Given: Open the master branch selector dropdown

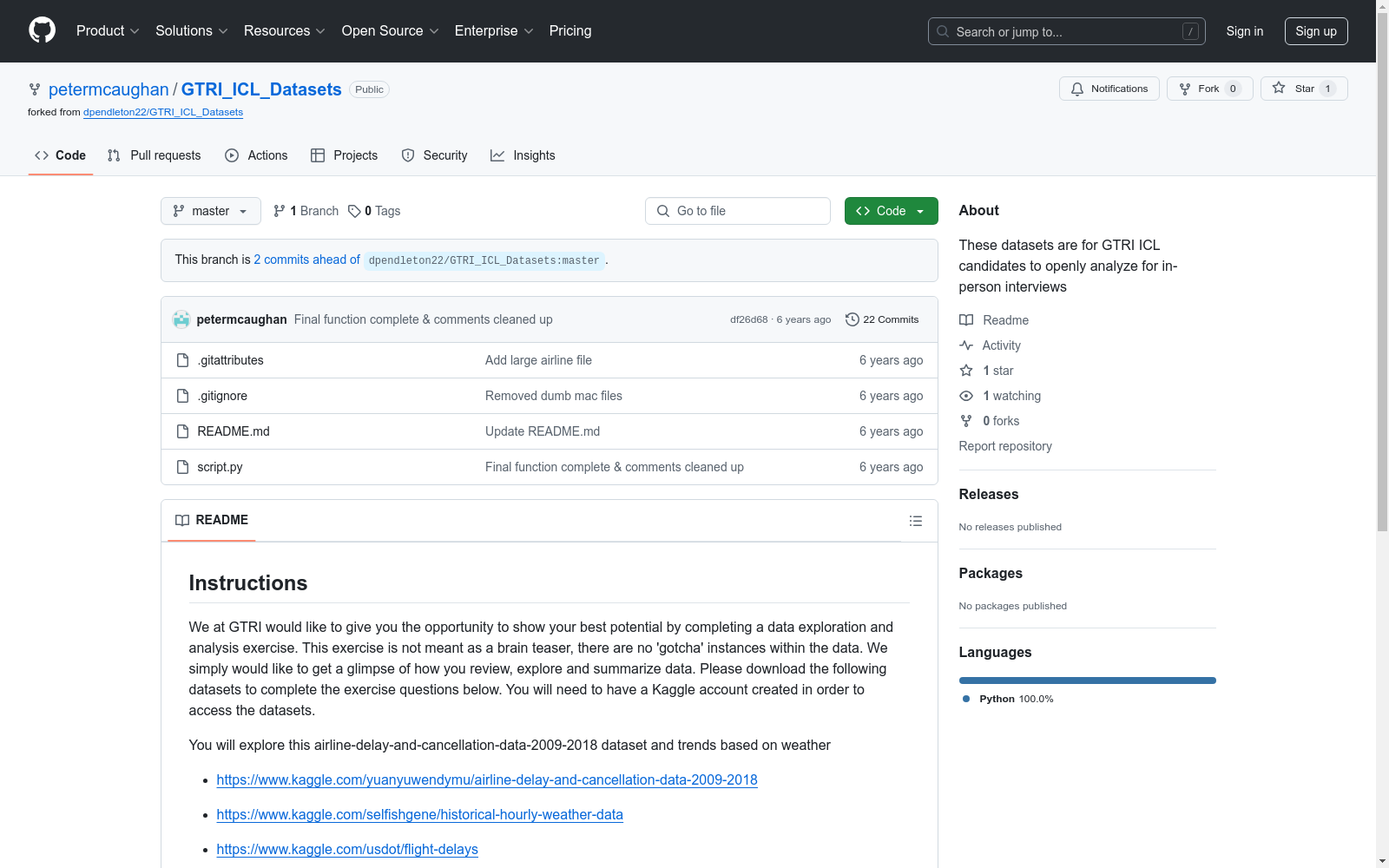Looking at the screenshot, I should (x=211, y=211).
